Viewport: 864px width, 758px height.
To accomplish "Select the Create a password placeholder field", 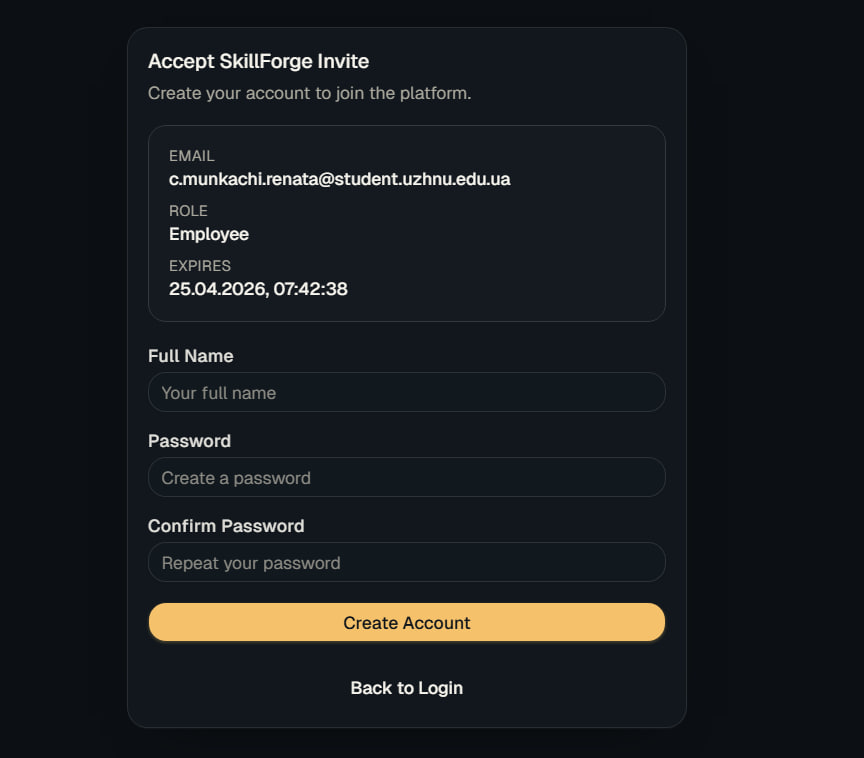I will pyautogui.click(x=234, y=477).
